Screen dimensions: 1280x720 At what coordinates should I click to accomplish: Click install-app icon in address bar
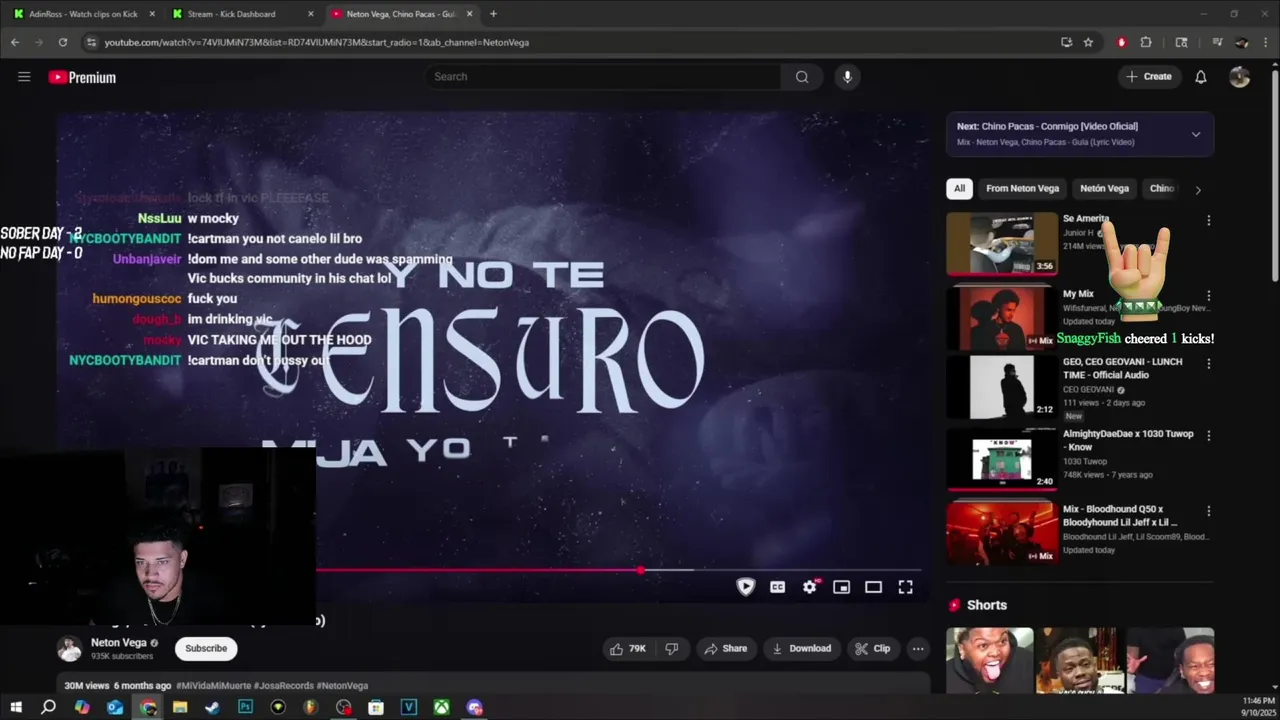tap(1066, 42)
